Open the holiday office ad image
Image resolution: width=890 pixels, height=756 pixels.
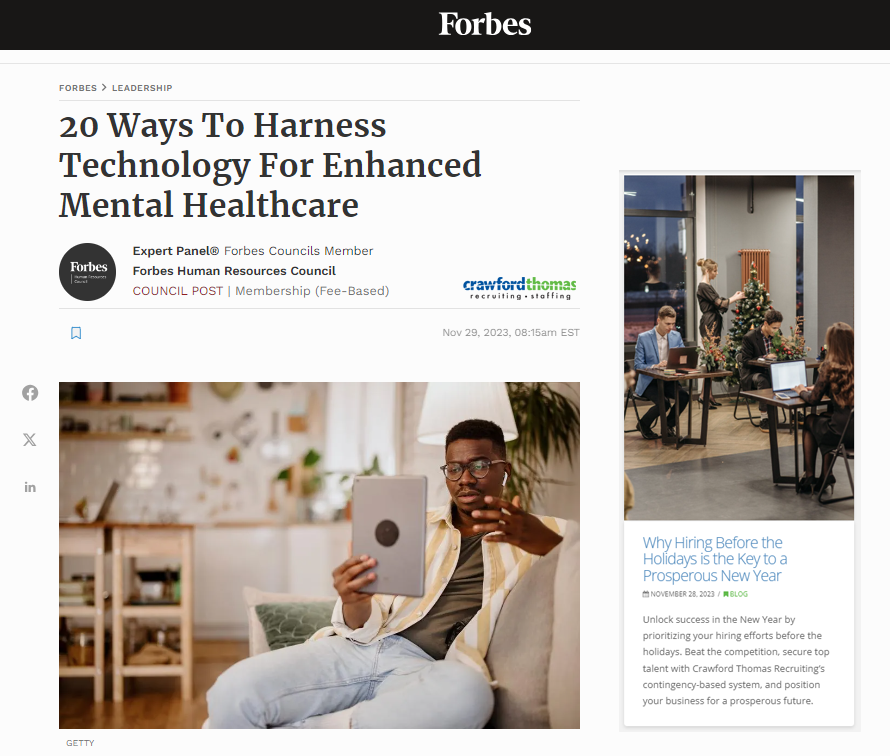[739, 347]
